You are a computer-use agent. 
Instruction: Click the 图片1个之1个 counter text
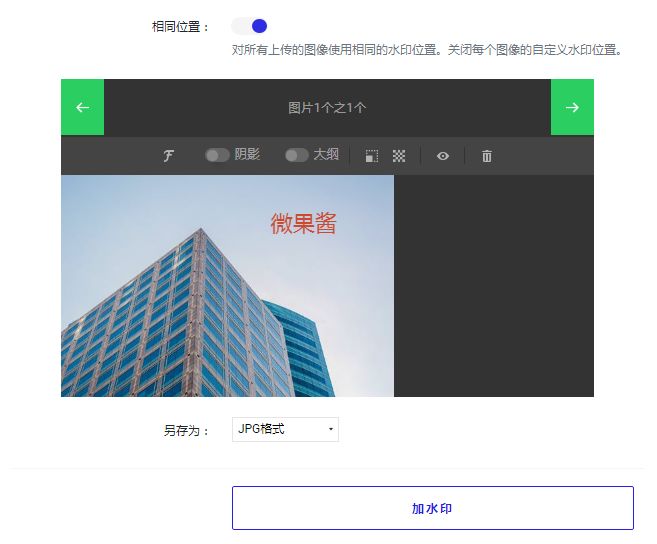click(x=327, y=108)
